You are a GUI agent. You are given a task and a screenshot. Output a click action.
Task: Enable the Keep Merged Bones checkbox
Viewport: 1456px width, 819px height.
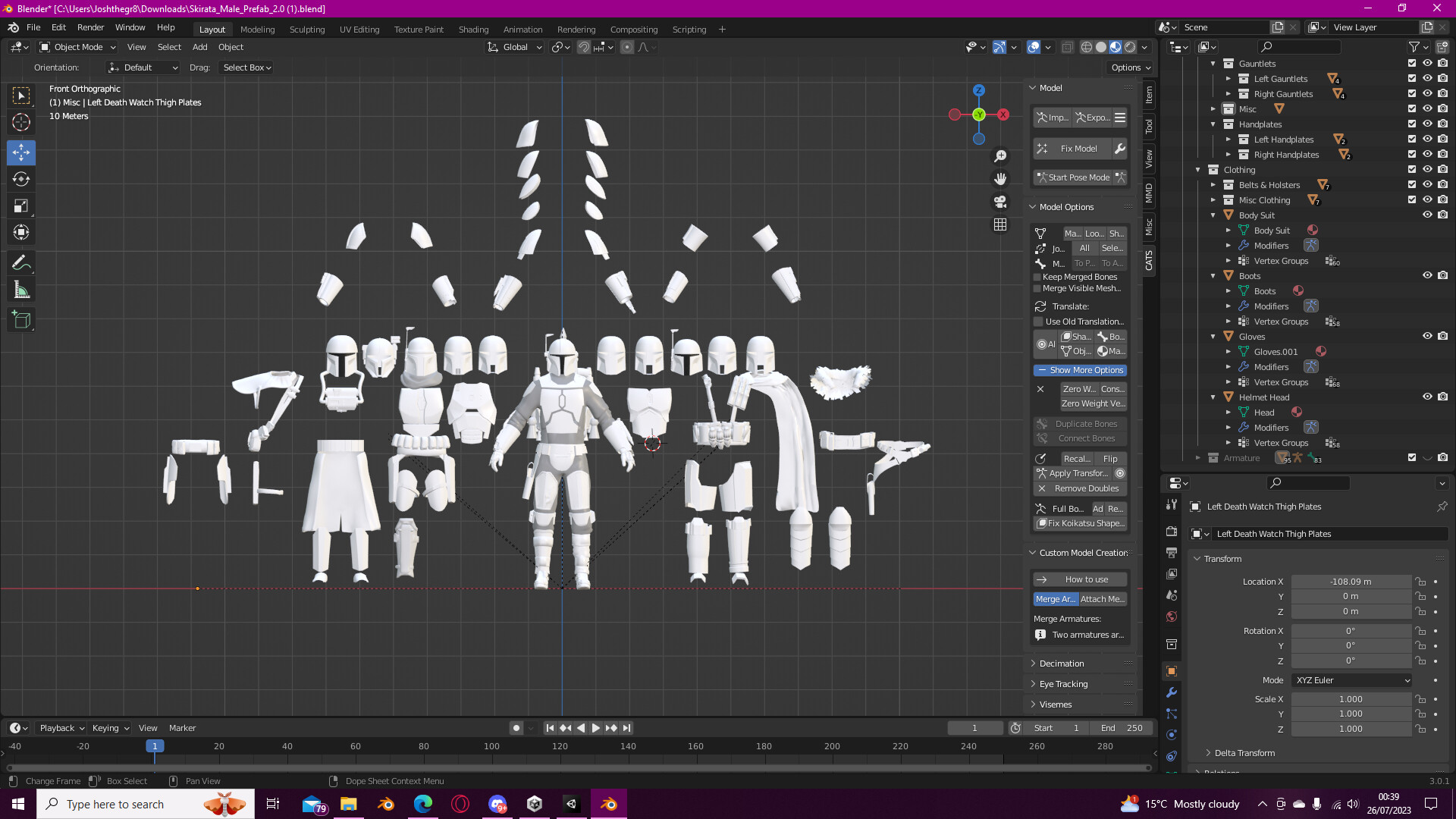[x=1037, y=277]
